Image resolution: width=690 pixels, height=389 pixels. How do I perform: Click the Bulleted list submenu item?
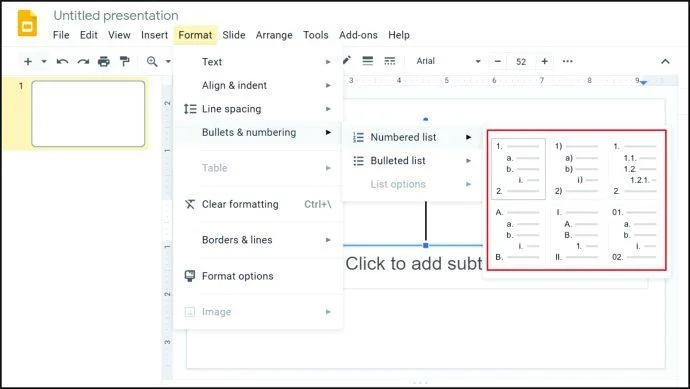[412, 161]
